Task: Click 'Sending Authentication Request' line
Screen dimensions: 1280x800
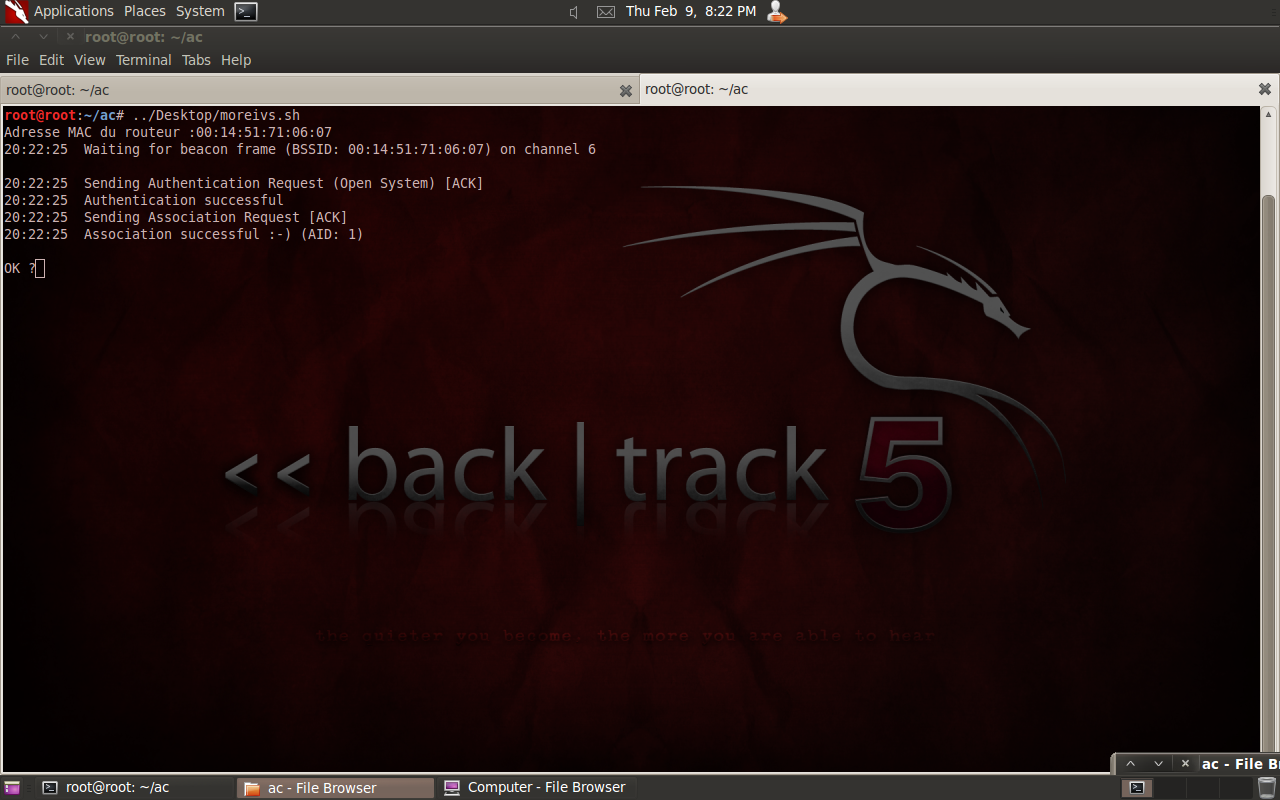Action: pyautogui.click(x=244, y=183)
